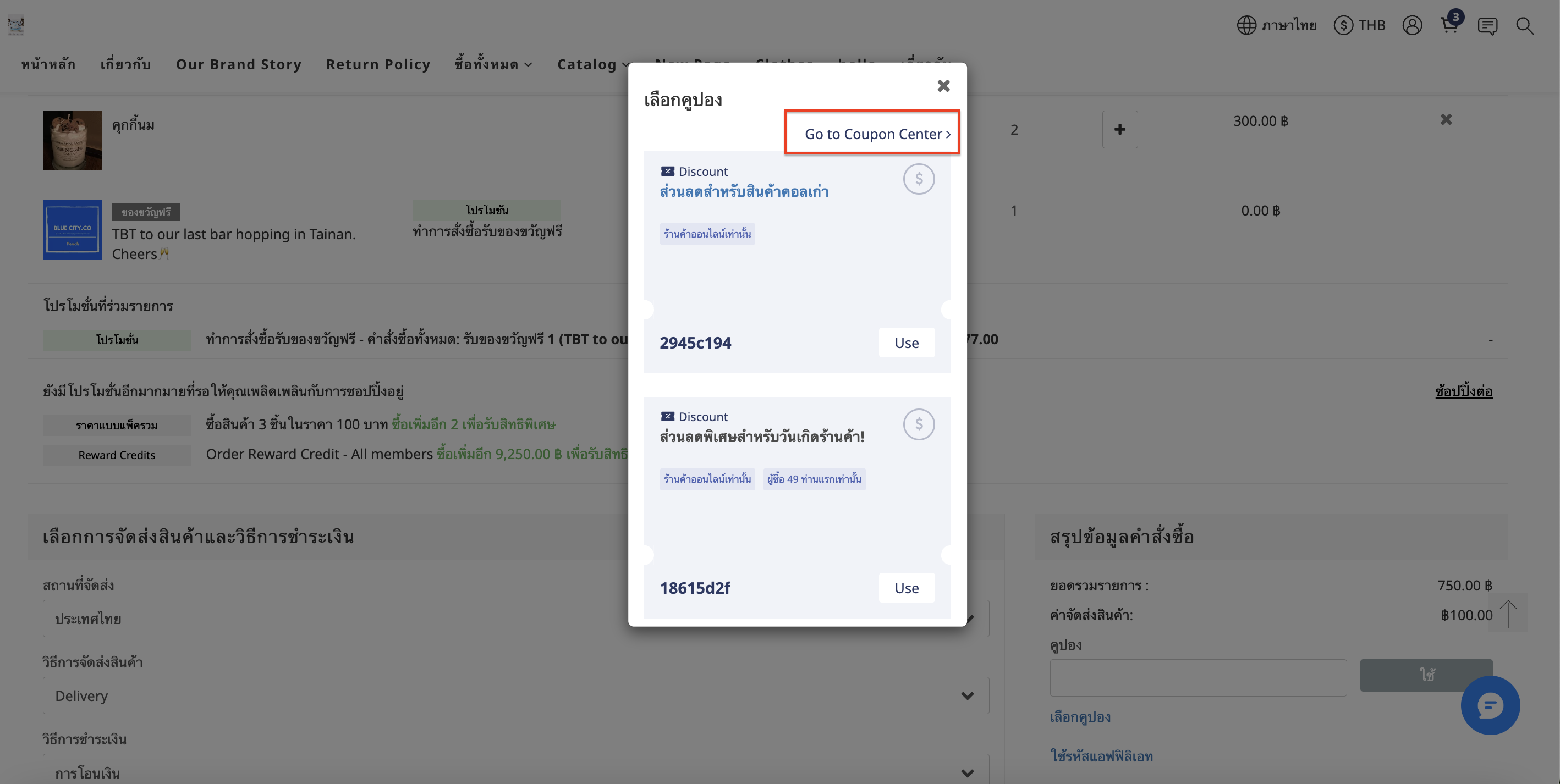Expand Catalog dropdown menu
1560x784 pixels.
click(x=592, y=64)
